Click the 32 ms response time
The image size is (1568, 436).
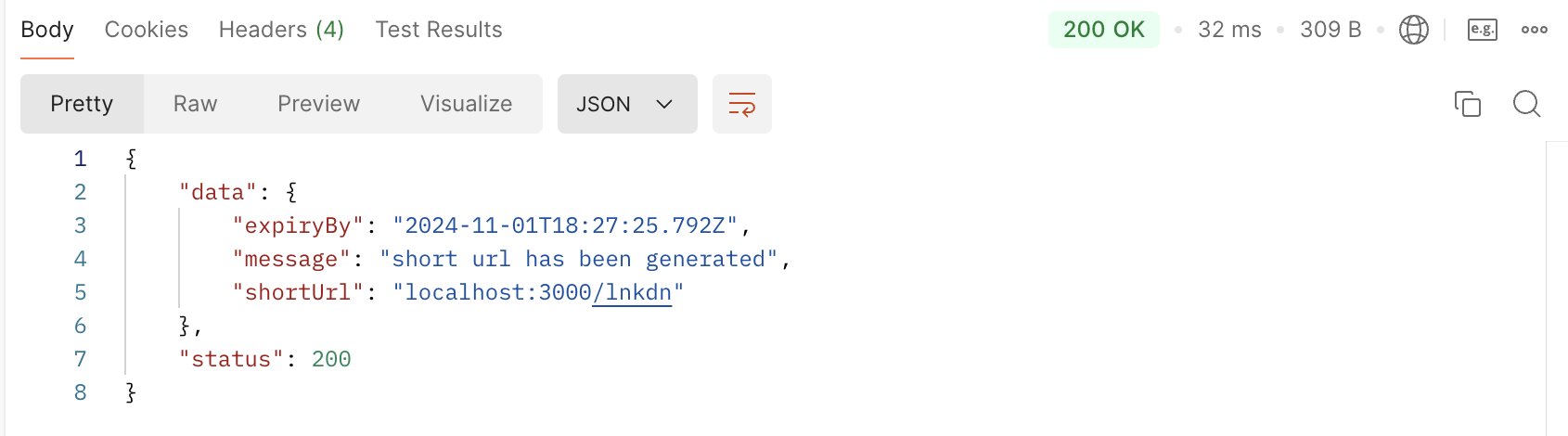point(1229,30)
